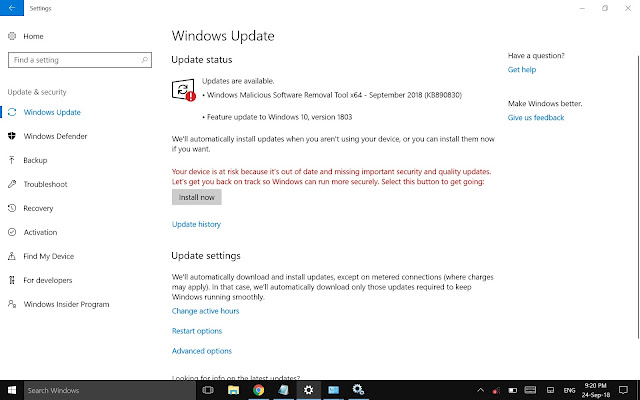The height and width of the screenshot is (400, 640).
Task: Click the Updates are available text
Action: 238,81
